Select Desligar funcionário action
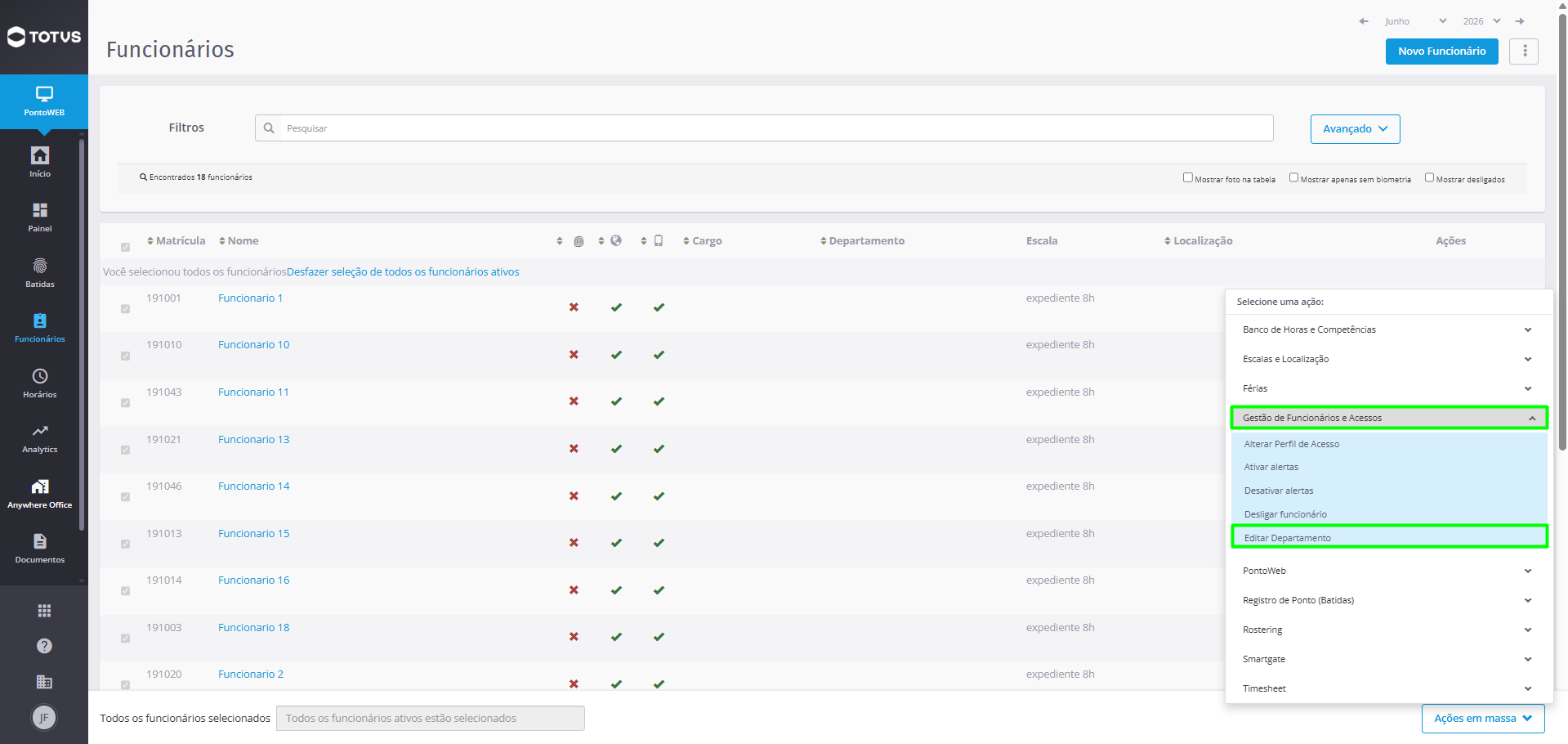 [x=1388, y=514]
